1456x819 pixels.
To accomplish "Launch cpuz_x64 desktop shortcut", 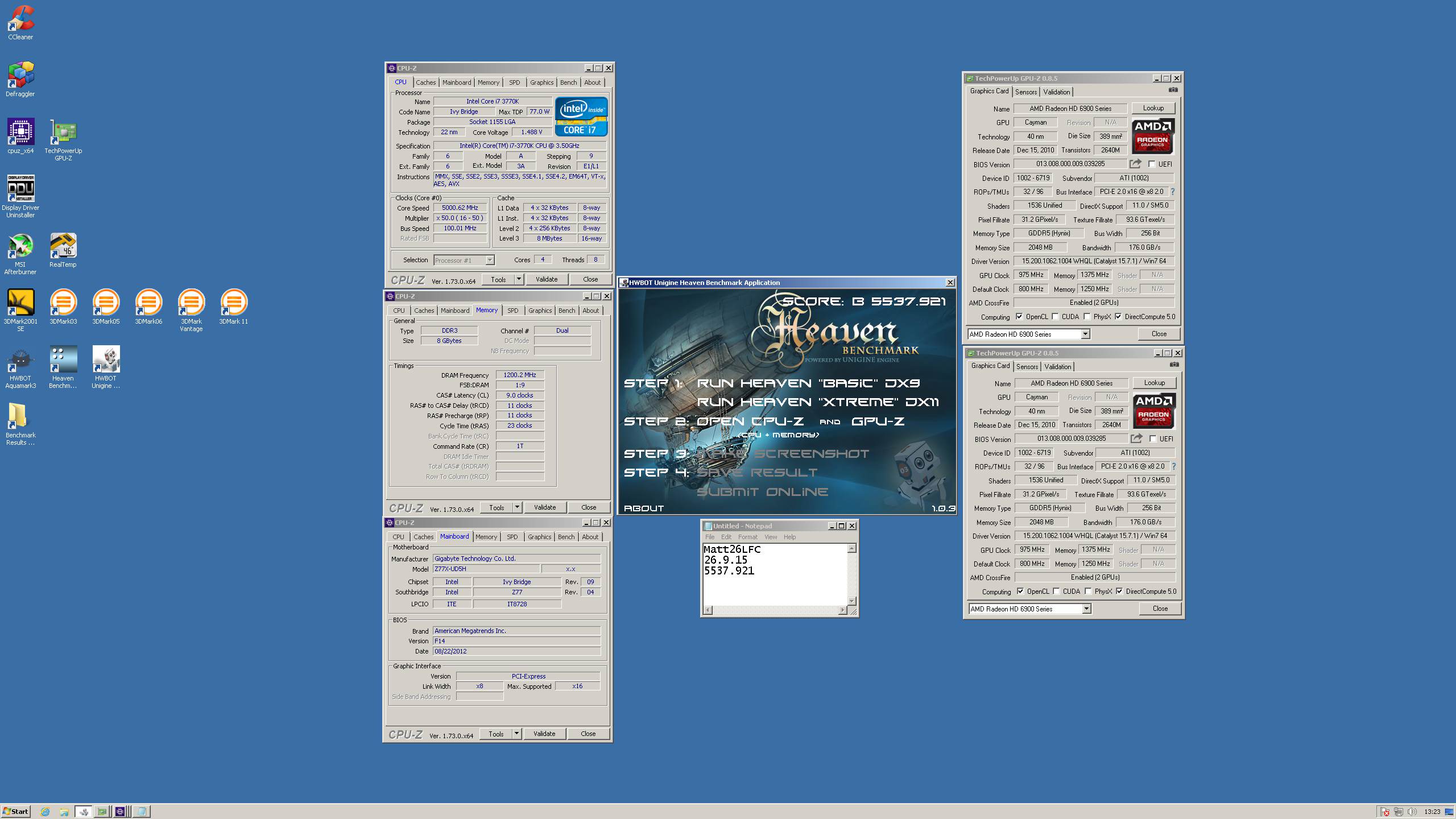I will coord(20,136).
